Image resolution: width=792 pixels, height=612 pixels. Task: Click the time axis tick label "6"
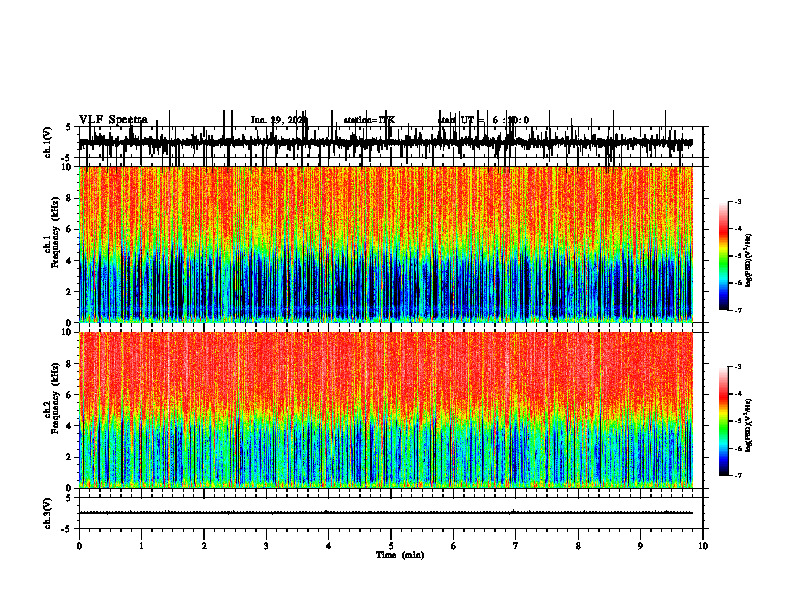(x=454, y=546)
